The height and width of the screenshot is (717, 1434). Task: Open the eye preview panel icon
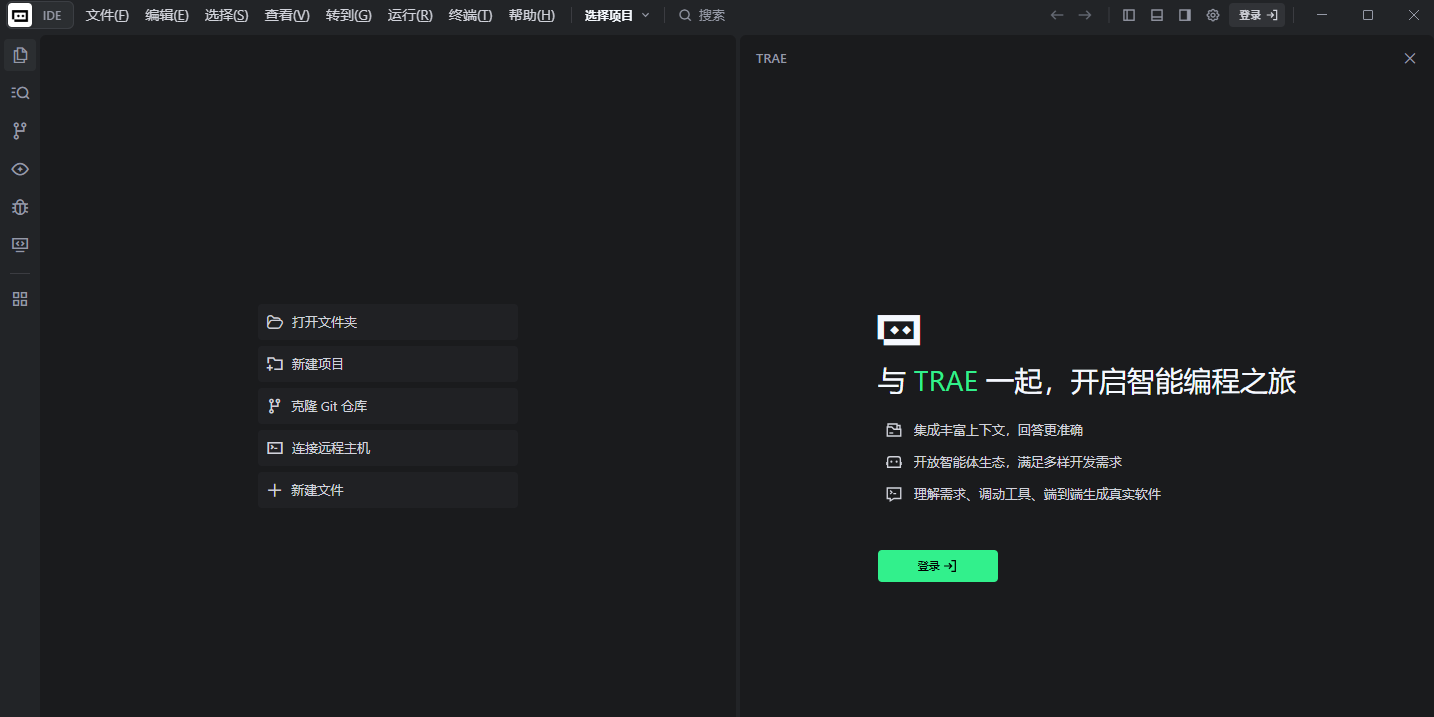click(20, 169)
